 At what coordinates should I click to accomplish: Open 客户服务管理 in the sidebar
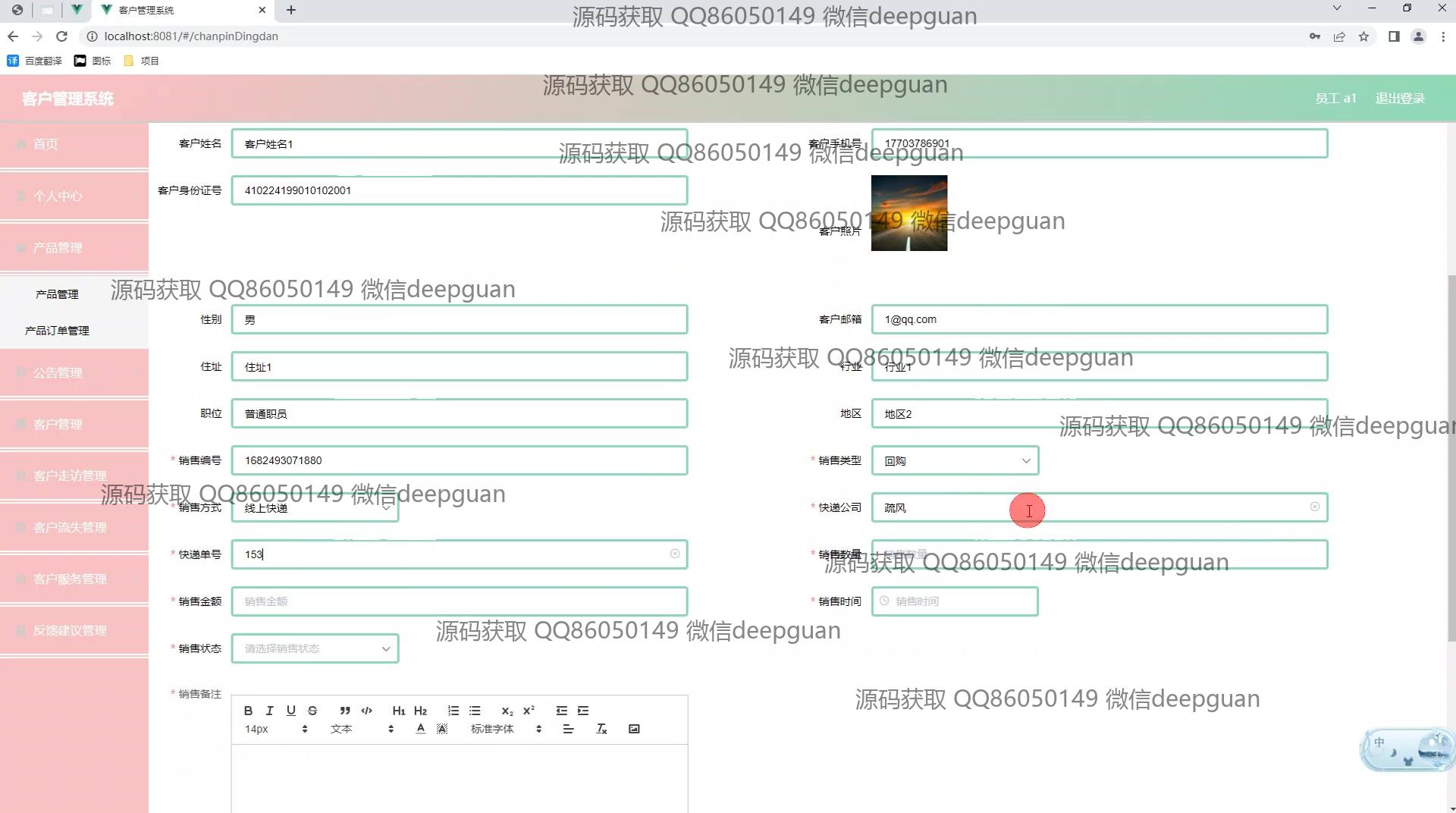(x=74, y=579)
